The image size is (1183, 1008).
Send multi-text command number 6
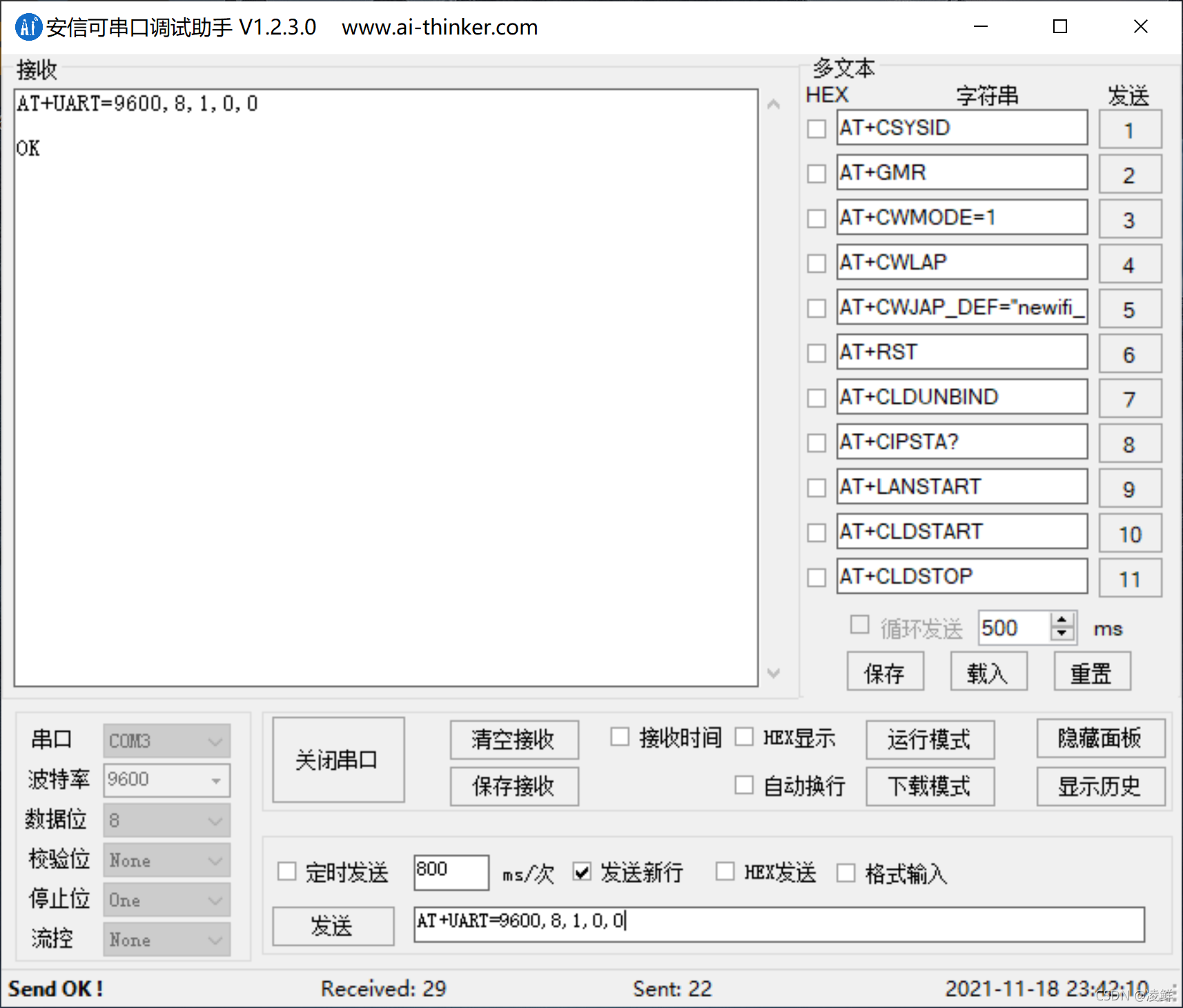click(x=1130, y=353)
